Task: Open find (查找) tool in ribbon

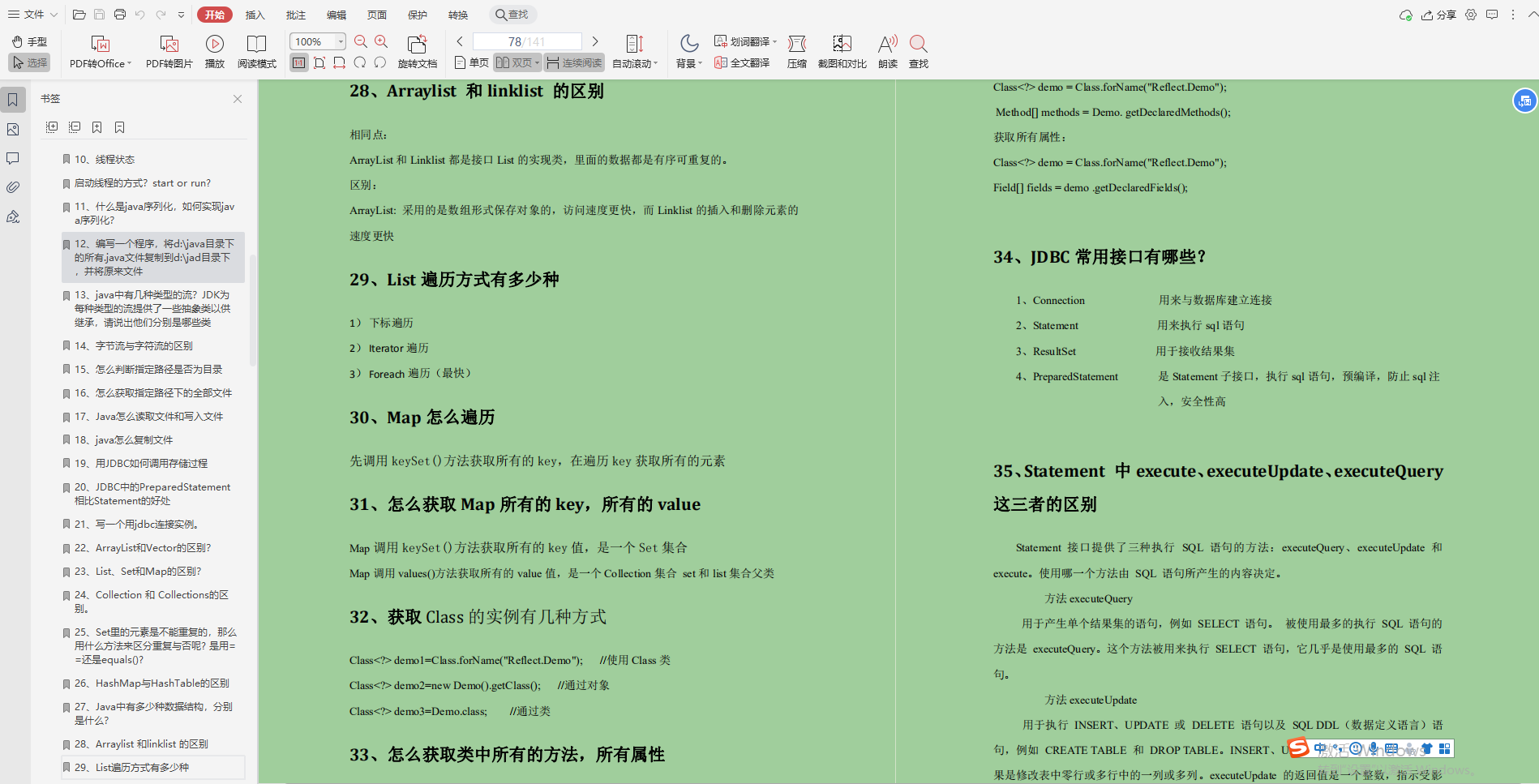Action: (919, 53)
